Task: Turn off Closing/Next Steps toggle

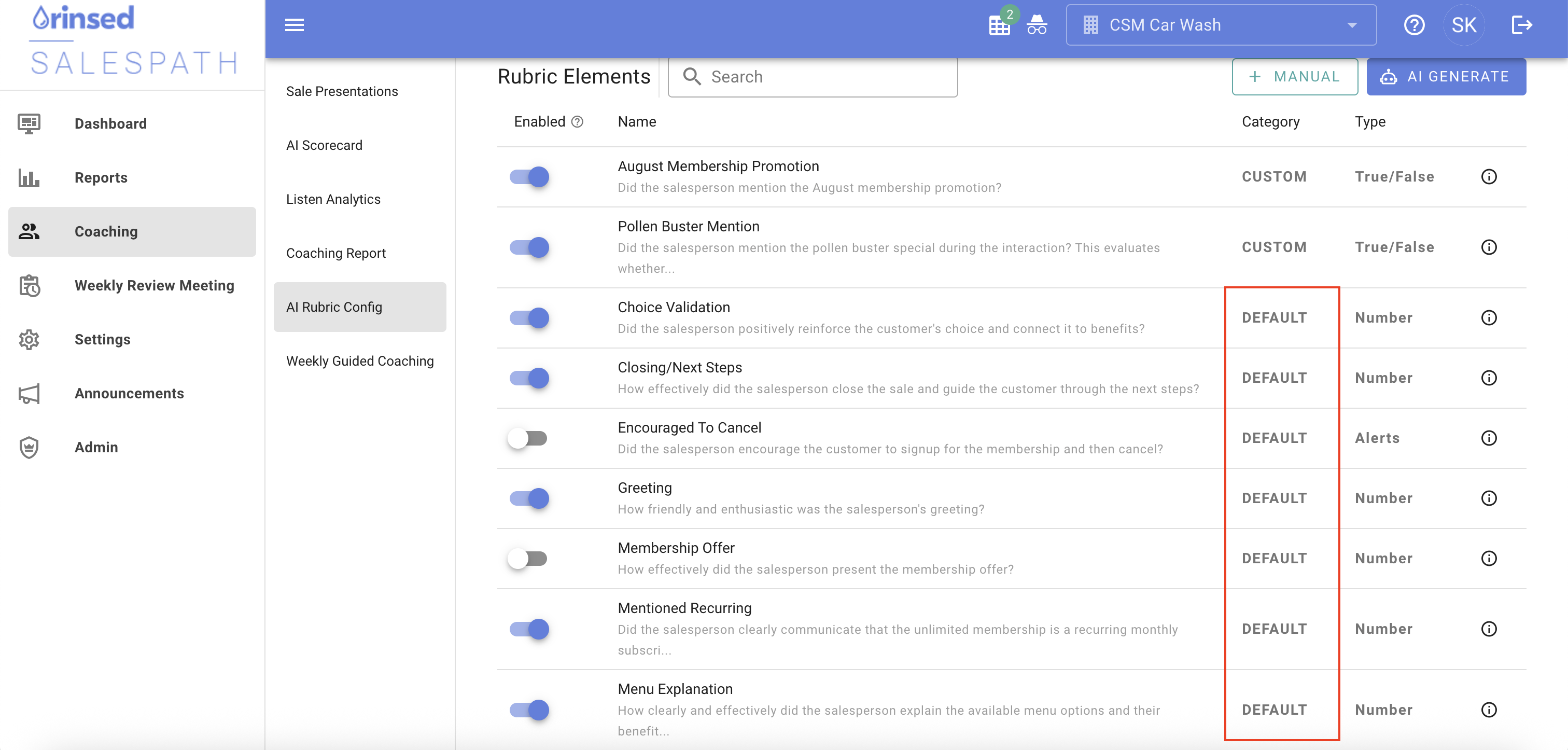Action: coord(529,378)
